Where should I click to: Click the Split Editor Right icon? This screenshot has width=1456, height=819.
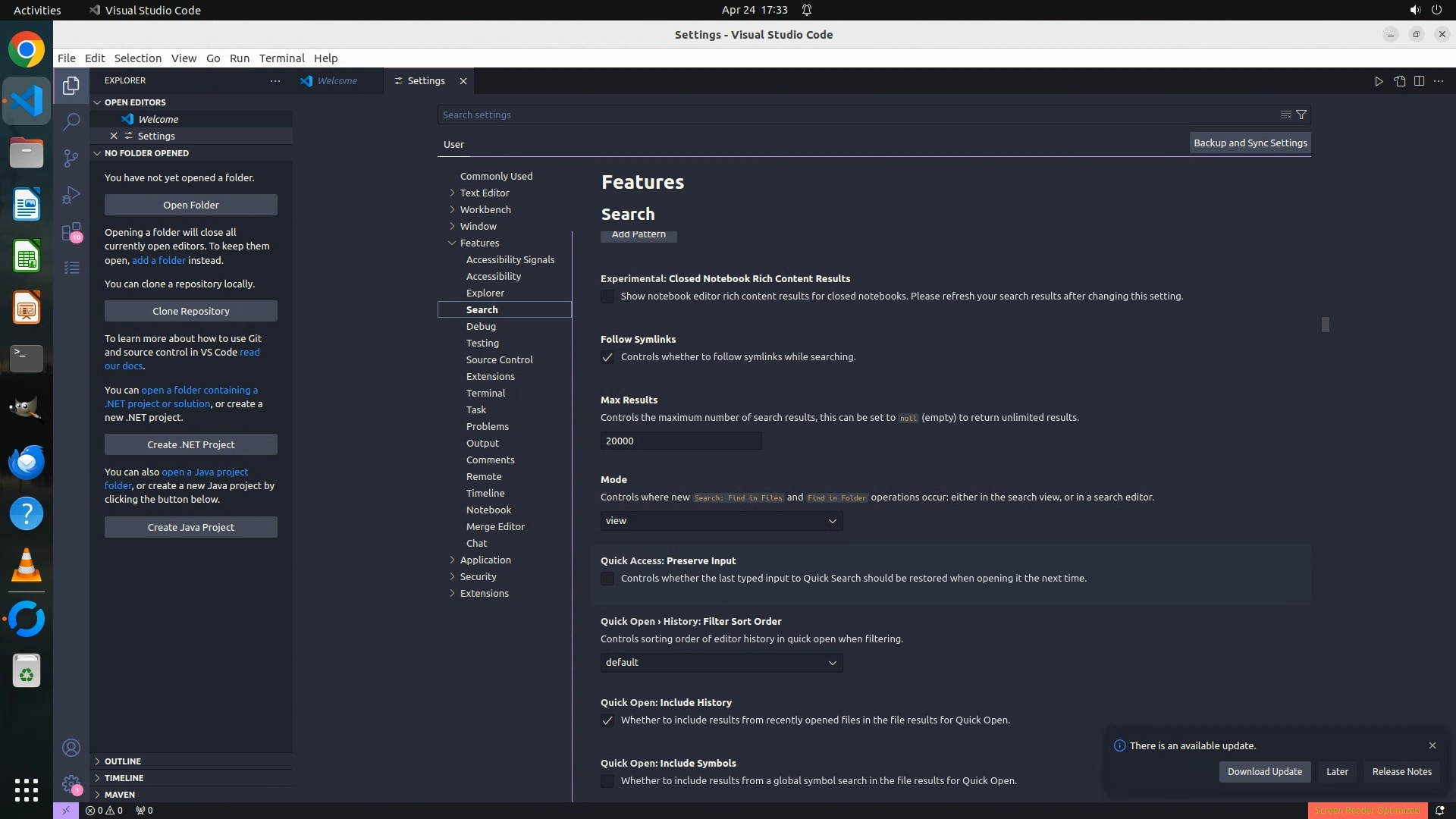[x=1419, y=81]
